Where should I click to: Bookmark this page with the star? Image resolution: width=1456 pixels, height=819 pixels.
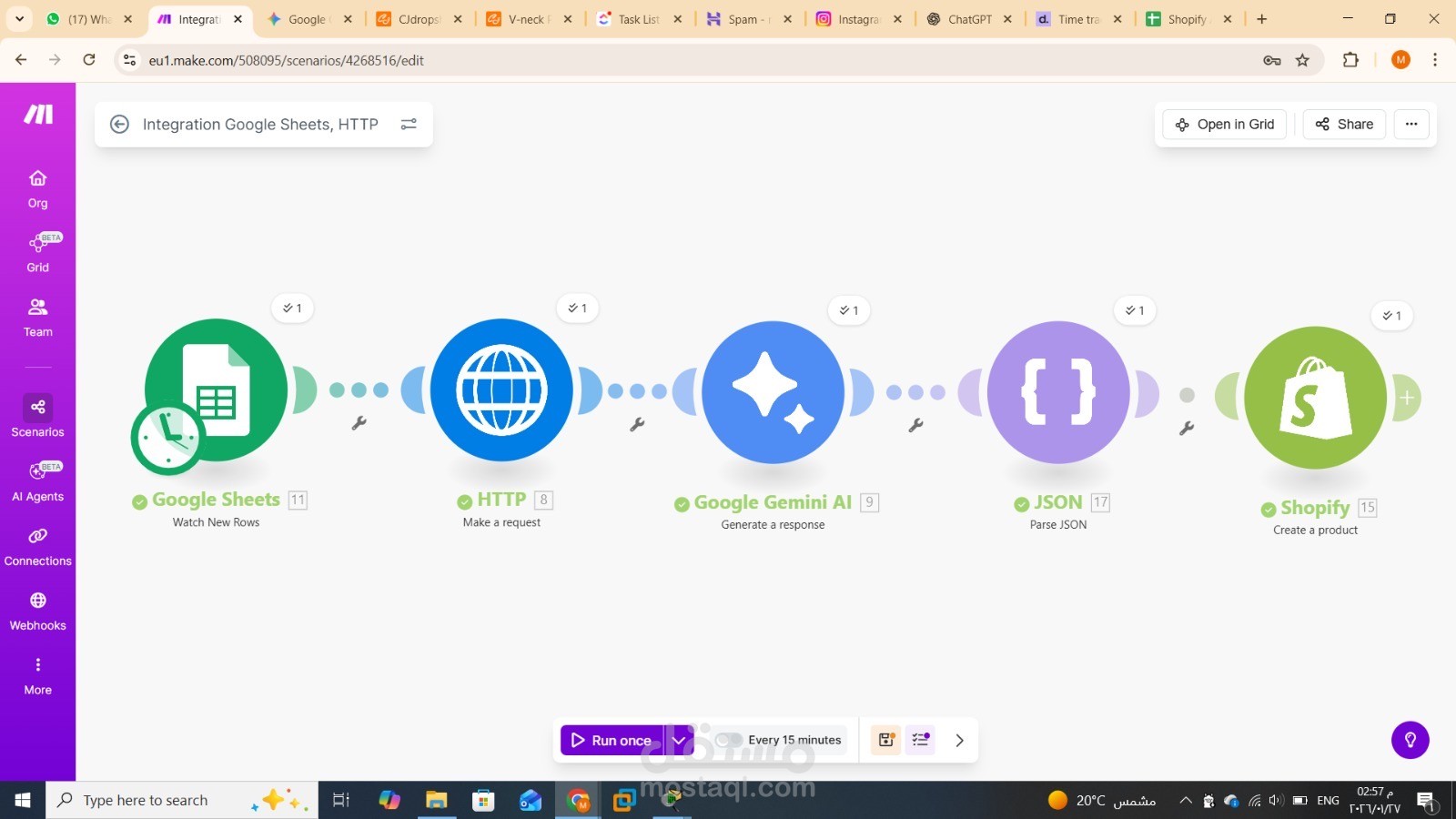pyautogui.click(x=1302, y=60)
